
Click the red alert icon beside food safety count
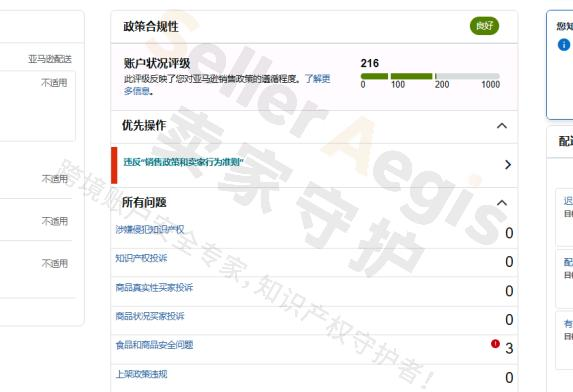[x=495, y=344]
